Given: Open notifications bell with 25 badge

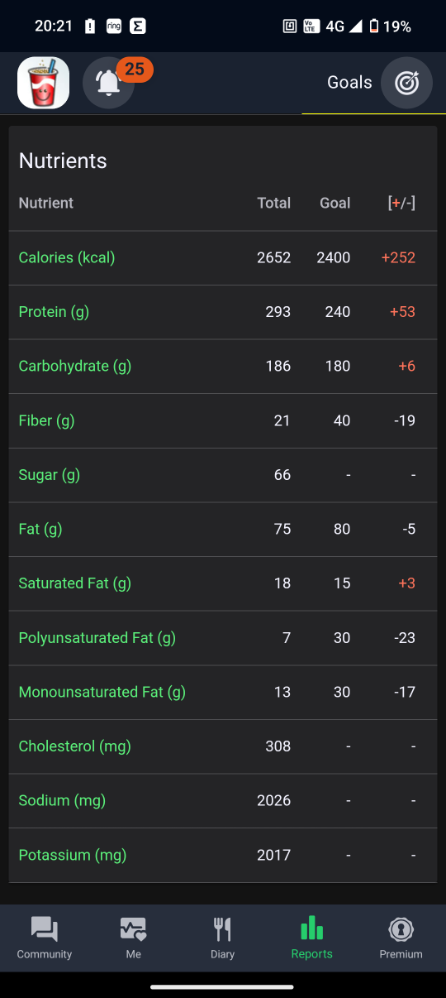Looking at the screenshot, I should tap(109, 83).
